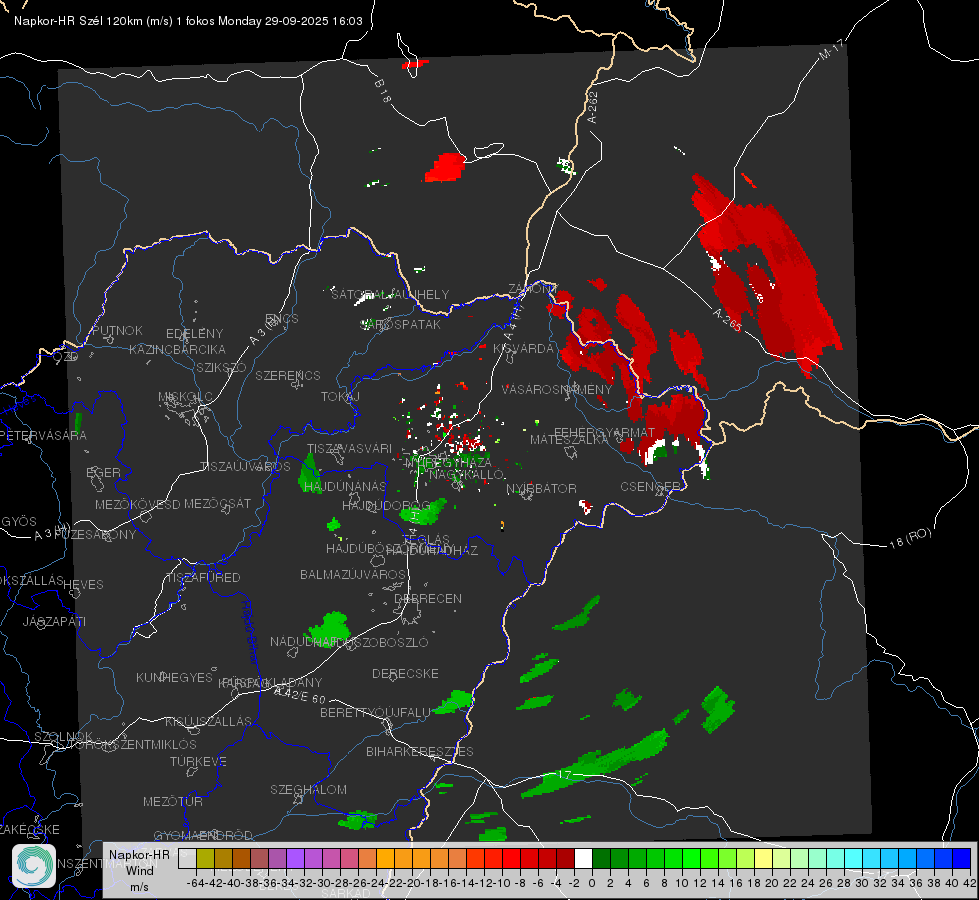Click the NYÍRBÁTOR town label
The image size is (979, 900).
pos(541,488)
